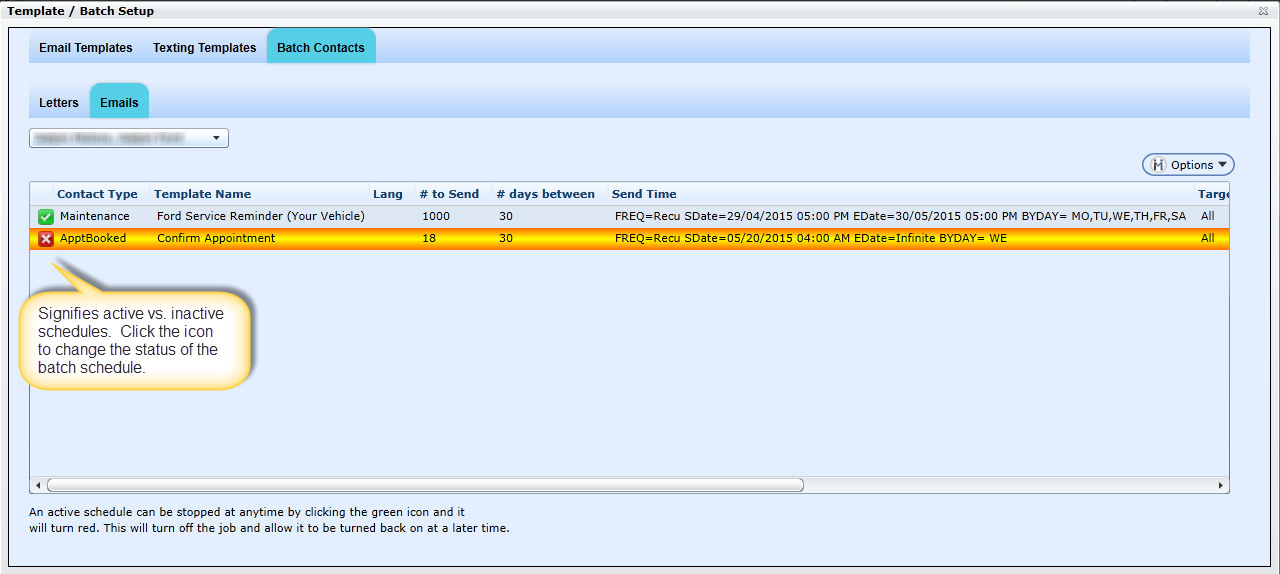This screenshot has width=1280, height=574.
Task: Select the Emails sub-tab
Action: 119,103
